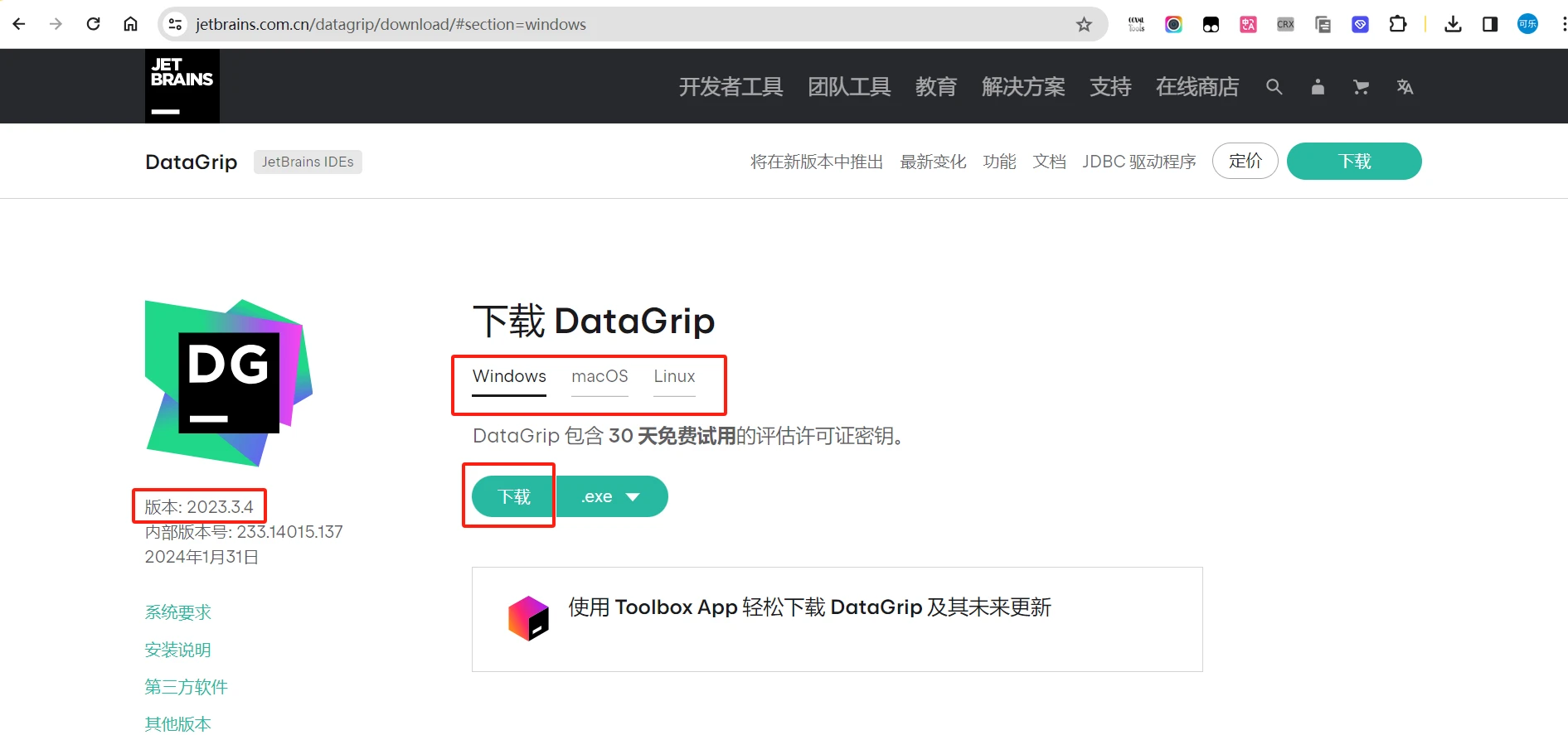Switch to the Linux tab
The image size is (1568, 735).
point(674,376)
